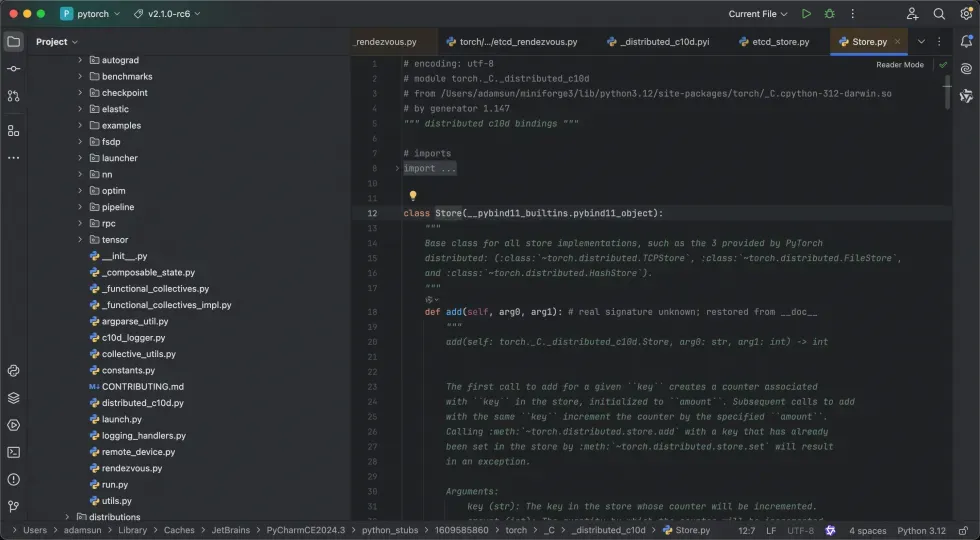Select rendezvous.py in the project tree

click(131, 468)
